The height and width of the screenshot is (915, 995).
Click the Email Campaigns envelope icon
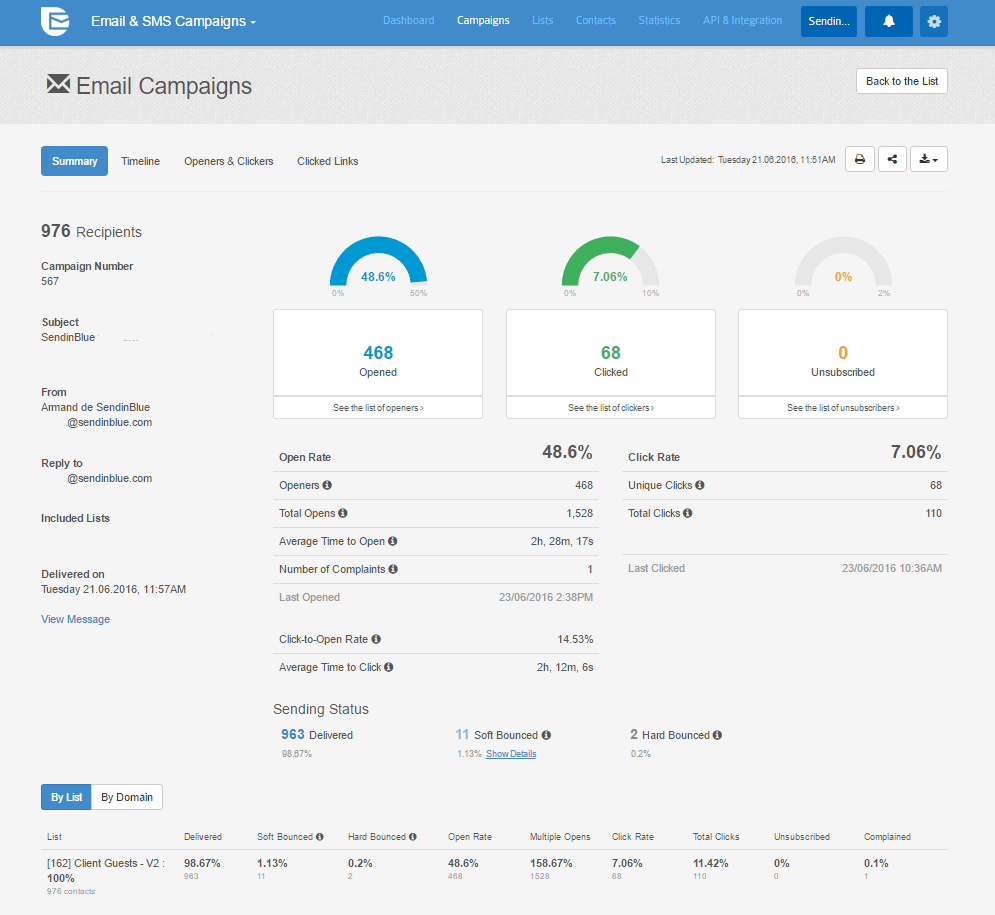pos(58,84)
